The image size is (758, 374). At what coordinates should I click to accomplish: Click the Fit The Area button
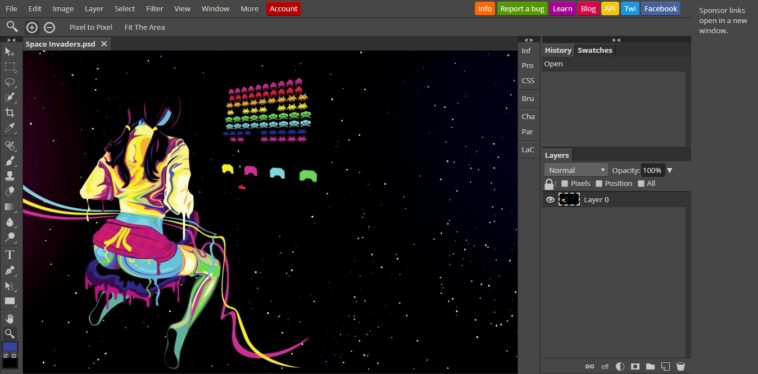(145, 28)
